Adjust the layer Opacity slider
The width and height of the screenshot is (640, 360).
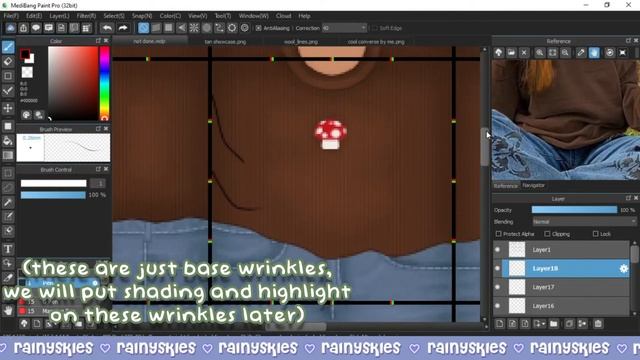click(574, 210)
